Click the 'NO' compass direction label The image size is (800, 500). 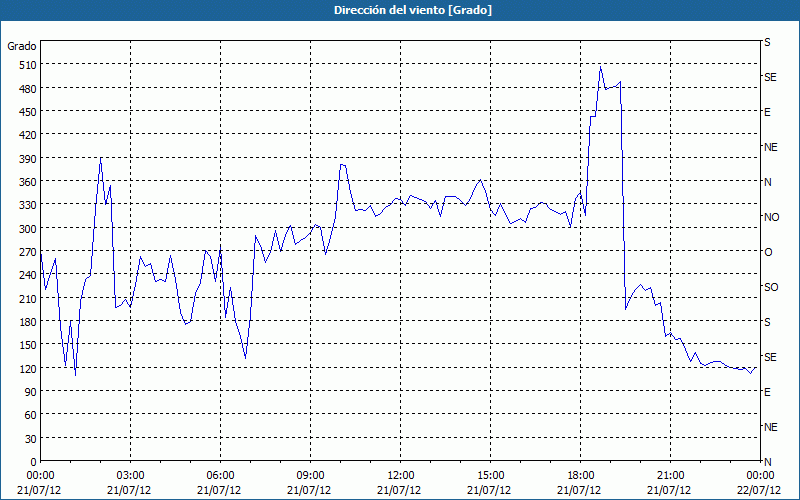coord(771,217)
